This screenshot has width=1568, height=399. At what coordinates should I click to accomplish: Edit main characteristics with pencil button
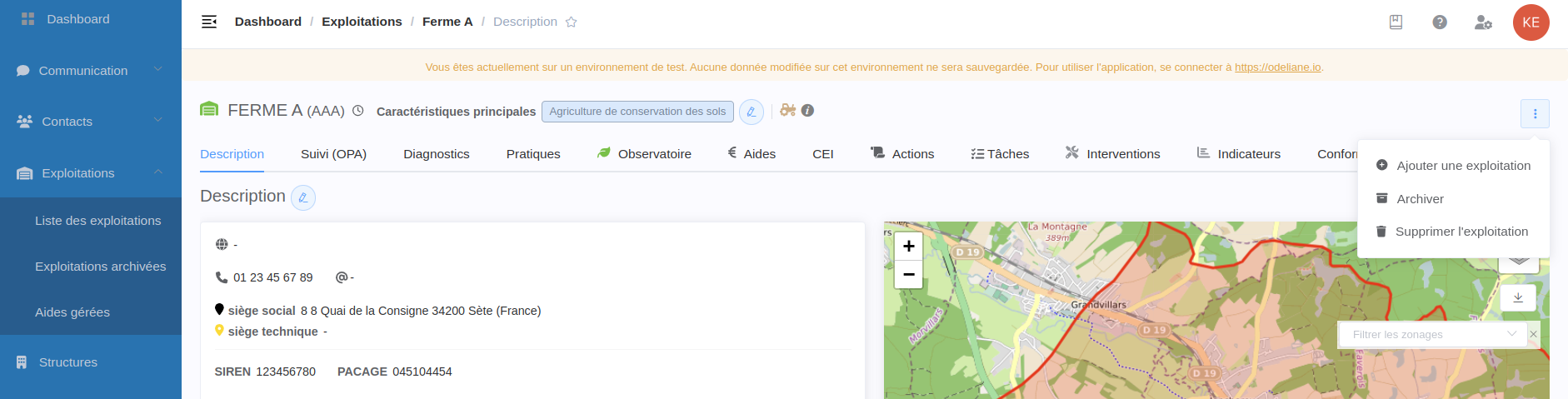[x=752, y=112]
